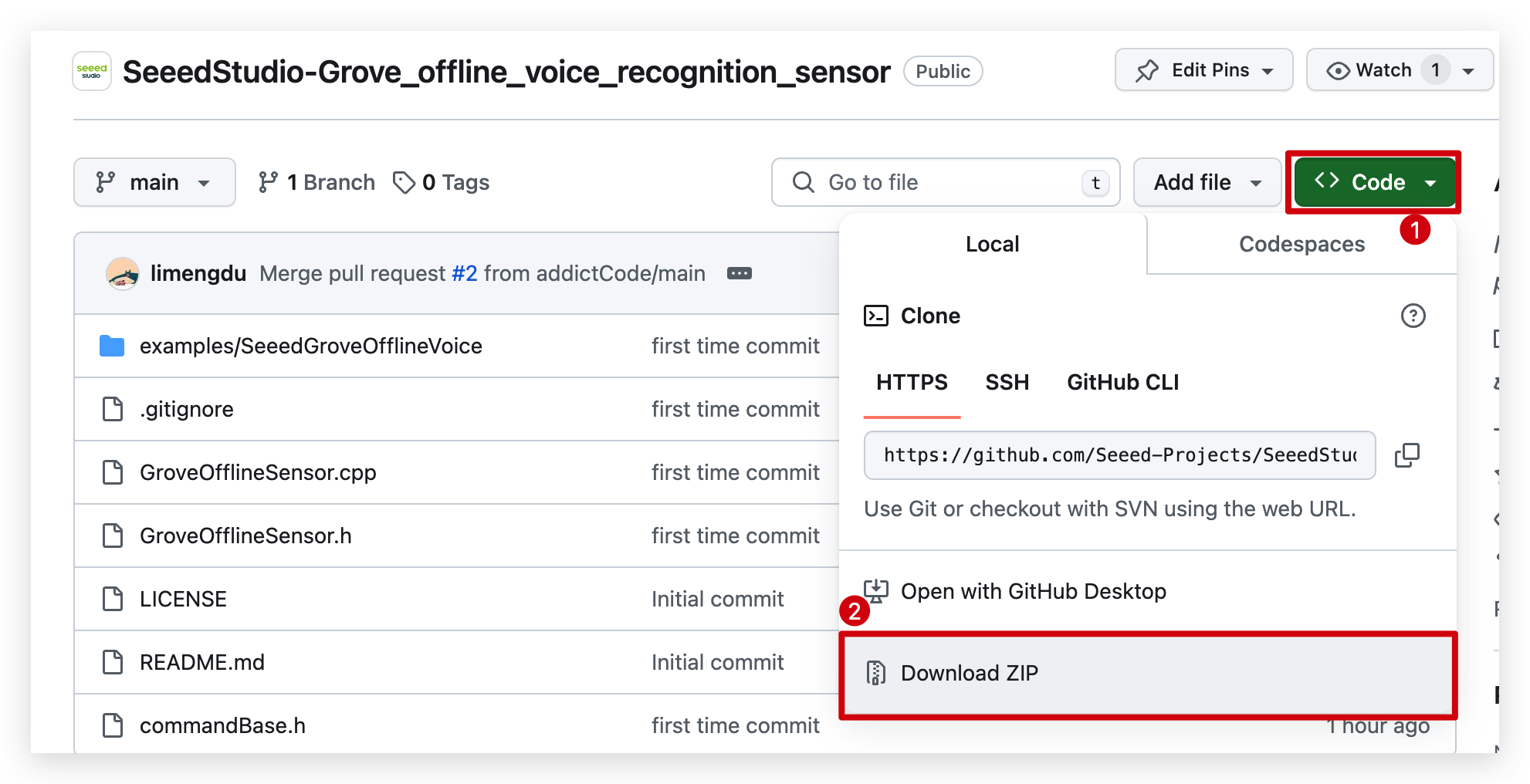Click the repository name title
1530x784 pixels.
click(506, 72)
